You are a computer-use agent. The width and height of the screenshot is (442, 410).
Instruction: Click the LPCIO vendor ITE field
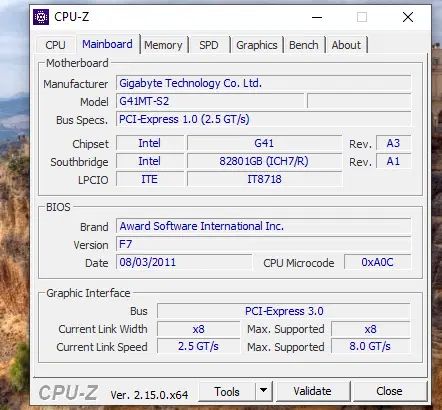150,179
